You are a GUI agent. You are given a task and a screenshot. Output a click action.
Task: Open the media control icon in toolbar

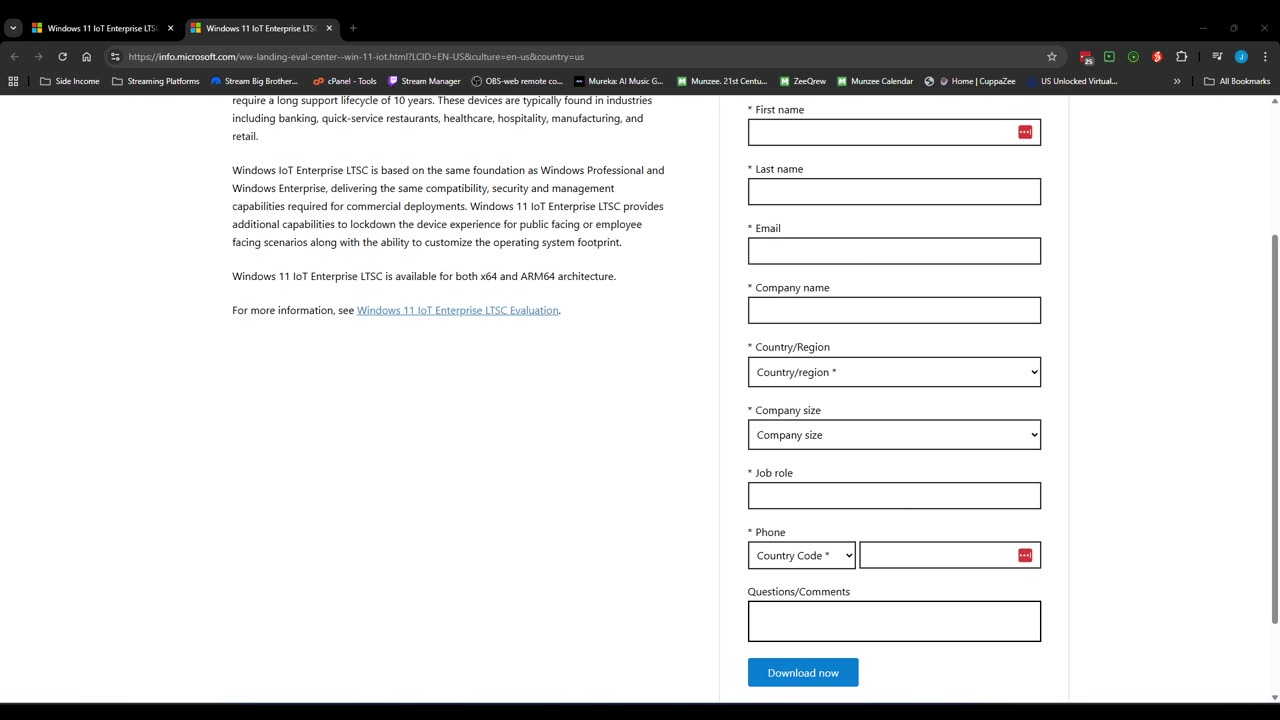[x=1217, y=57]
